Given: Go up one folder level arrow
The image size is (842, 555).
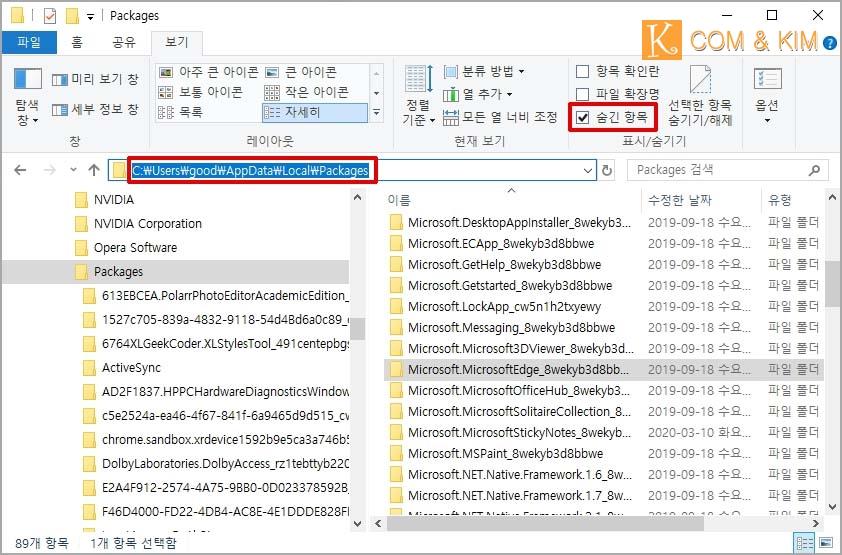Looking at the screenshot, I should 94,170.
